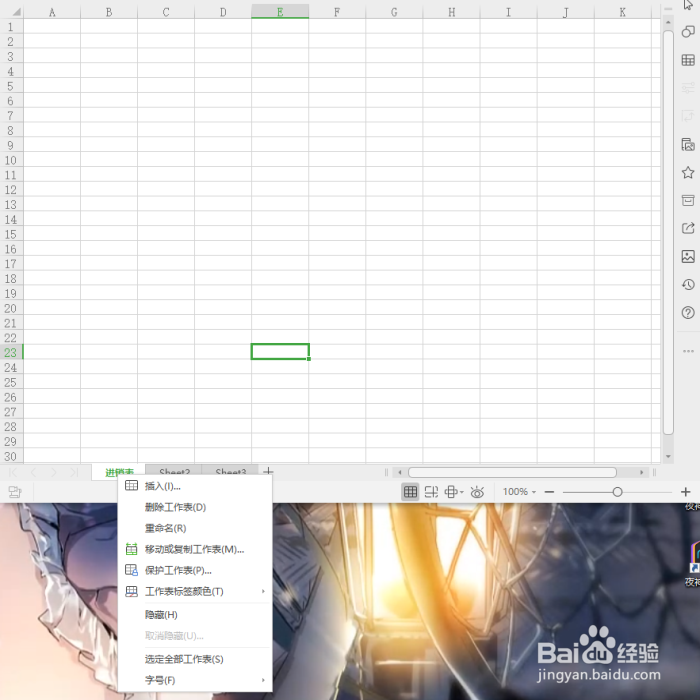Click the horizontal scrollbar right arrow
This screenshot has width=700, height=700.
click(x=642, y=472)
